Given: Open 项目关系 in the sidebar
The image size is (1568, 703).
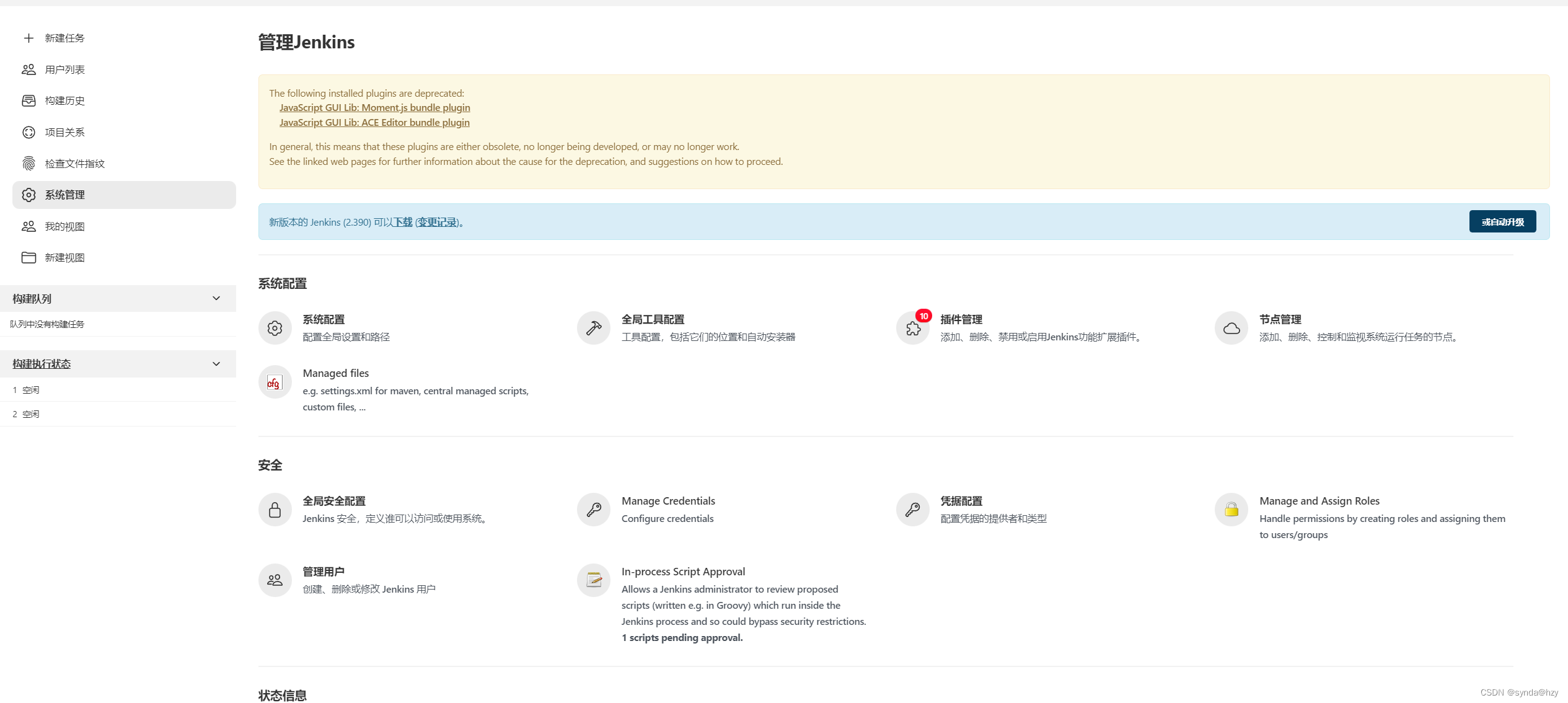Looking at the screenshot, I should 124,132.
